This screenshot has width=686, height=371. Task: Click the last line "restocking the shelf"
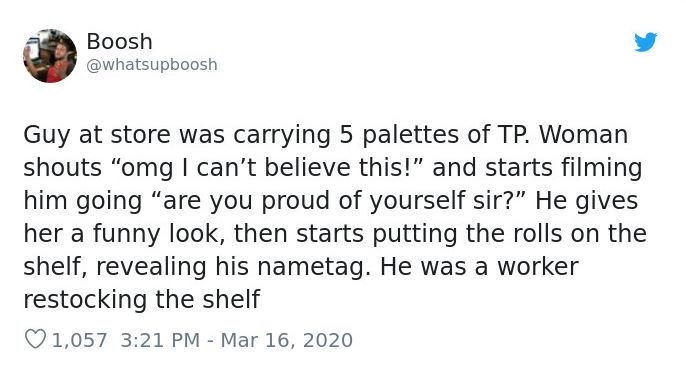[142, 299]
